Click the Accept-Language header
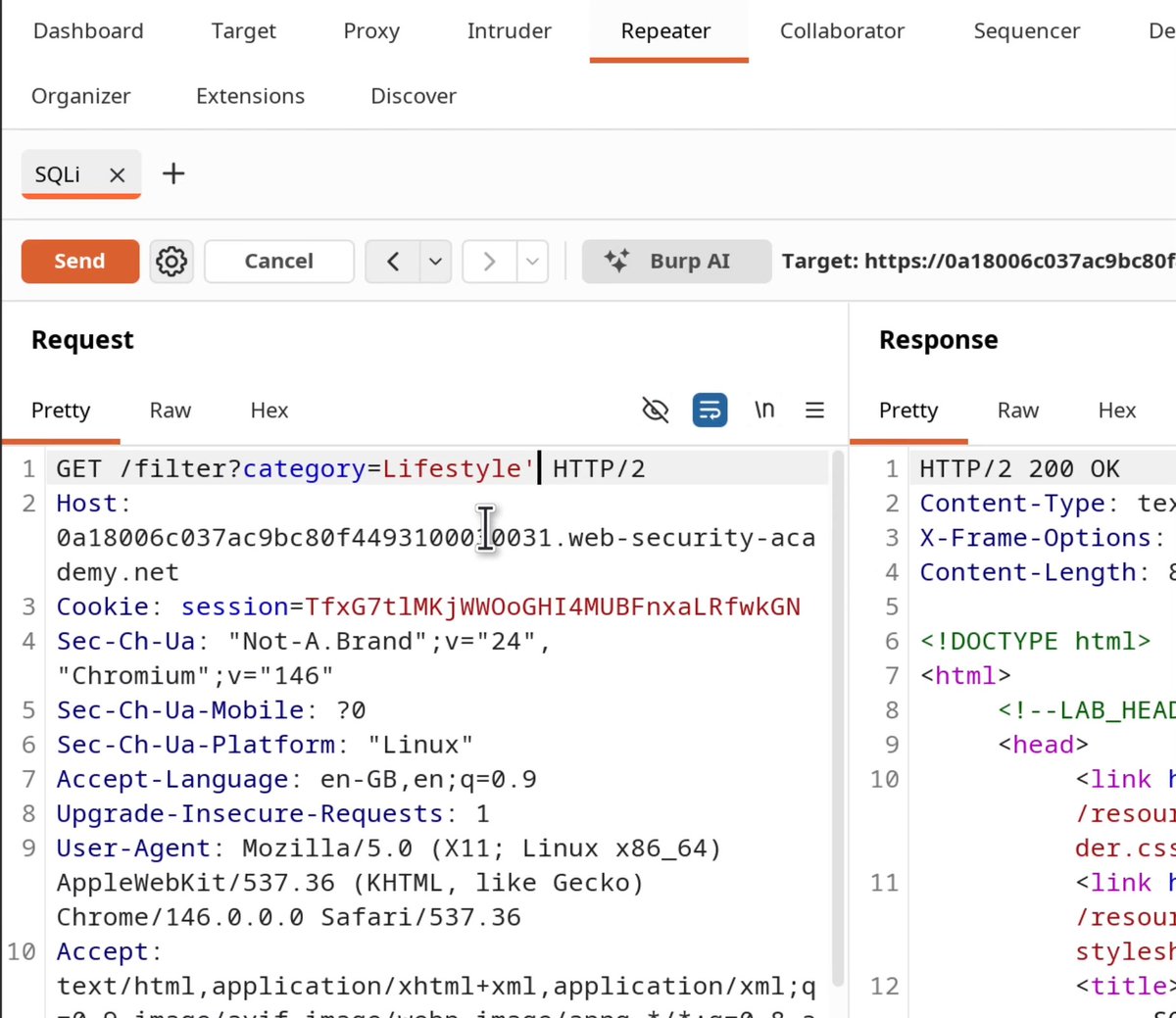The height and width of the screenshot is (1018, 1176). (296, 780)
